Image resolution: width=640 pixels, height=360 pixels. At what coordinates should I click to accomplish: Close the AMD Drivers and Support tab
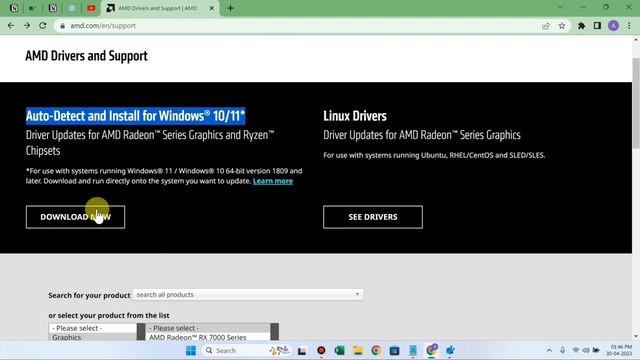coord(211,8)
